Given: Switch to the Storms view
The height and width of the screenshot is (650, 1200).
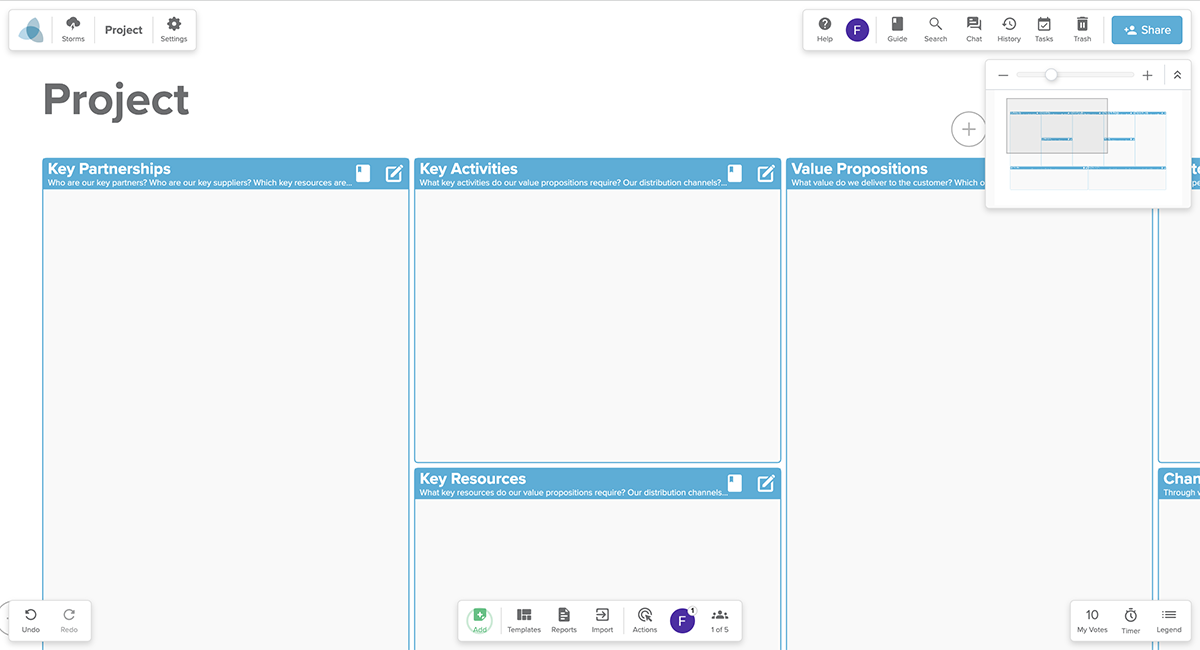Looking at the screenshot, I should click(x=72, y=29).
